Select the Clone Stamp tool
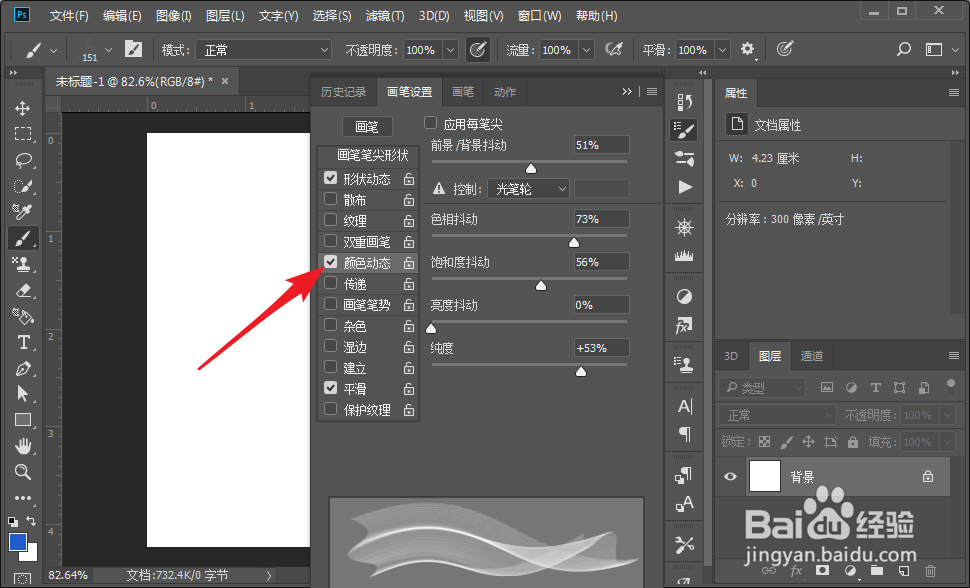This screenshot has width=970, height=588. (24, 265)
